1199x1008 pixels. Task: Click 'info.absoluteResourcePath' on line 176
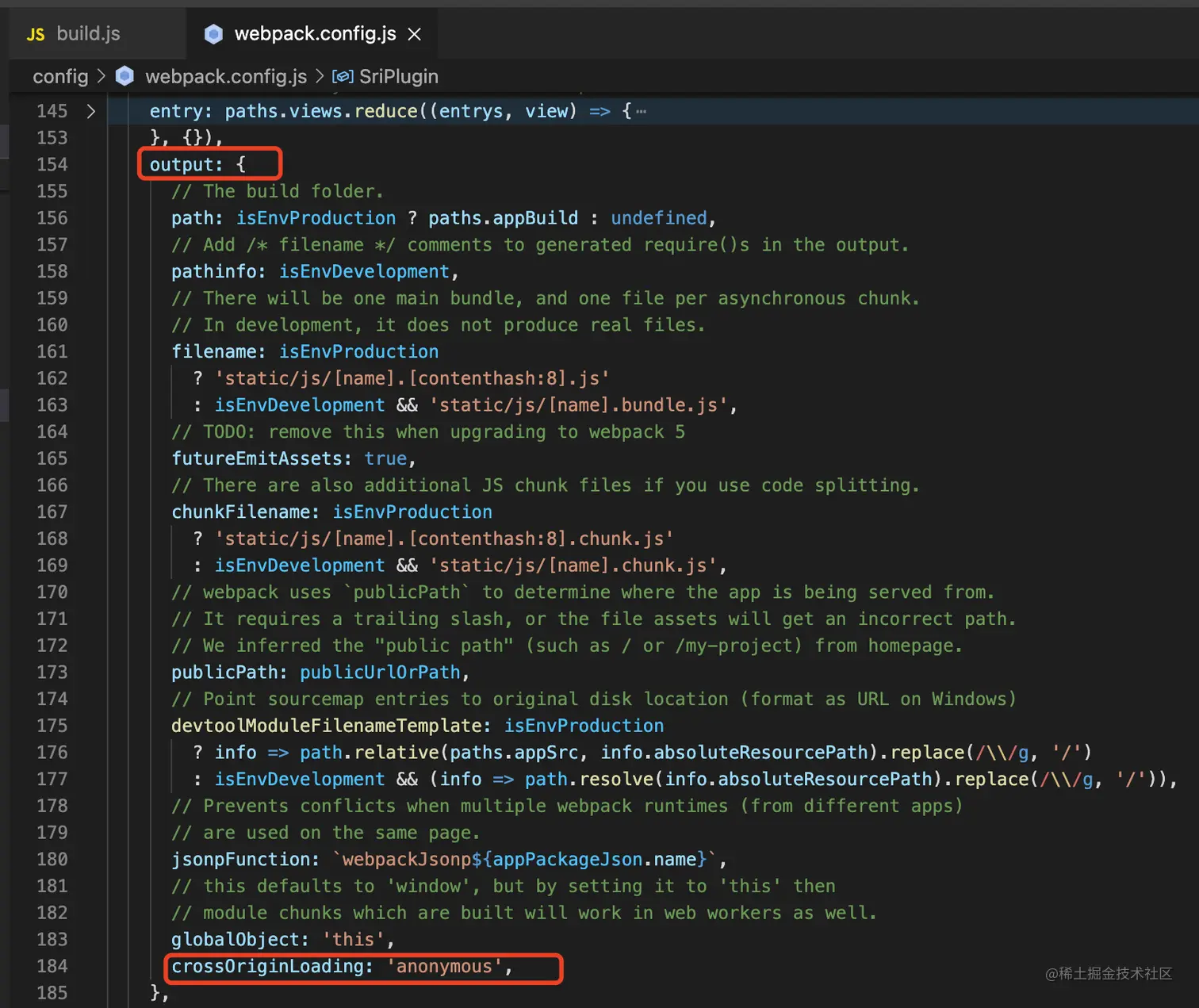(x=734, y=752)
